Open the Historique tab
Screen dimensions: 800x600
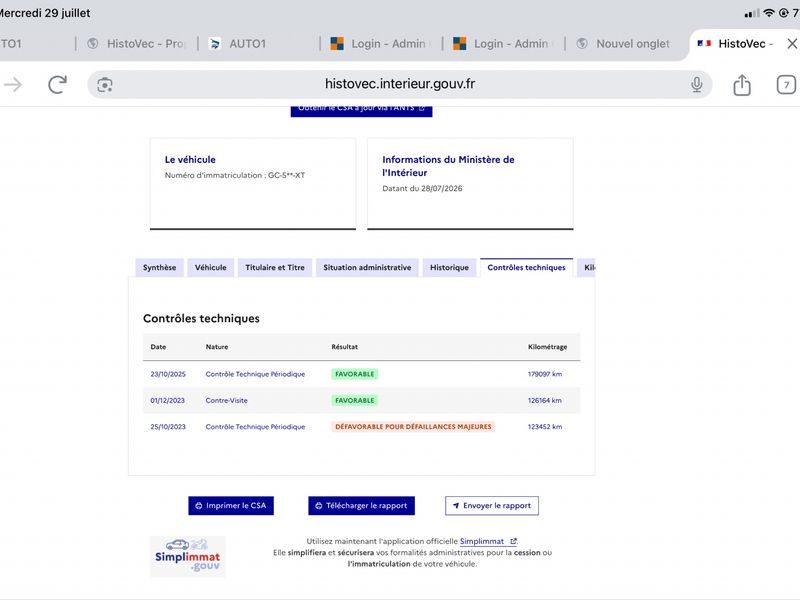pos(449,267)
